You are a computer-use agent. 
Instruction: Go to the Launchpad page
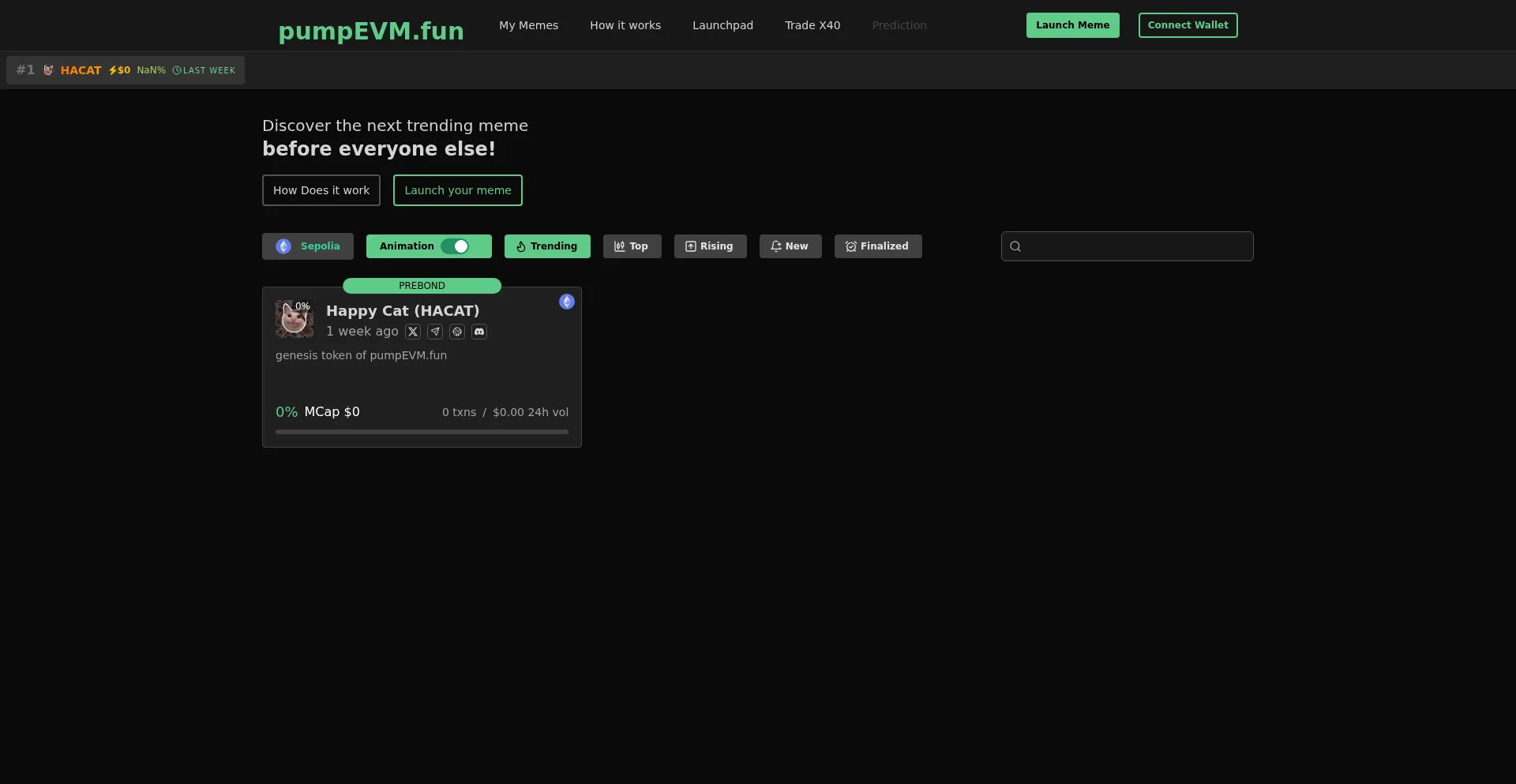722,25
